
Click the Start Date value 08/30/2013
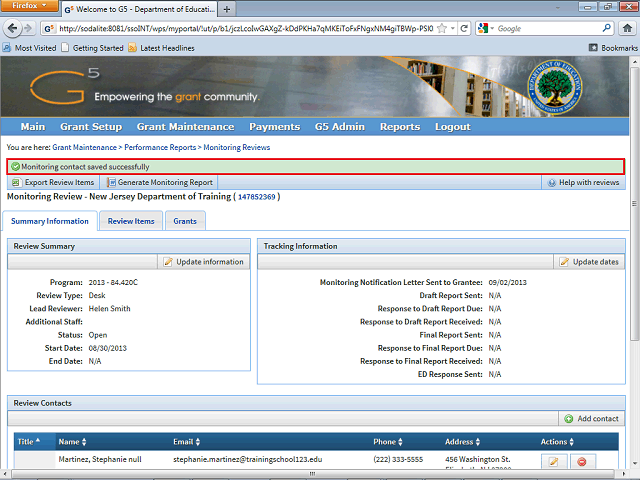tap(108, 348)
